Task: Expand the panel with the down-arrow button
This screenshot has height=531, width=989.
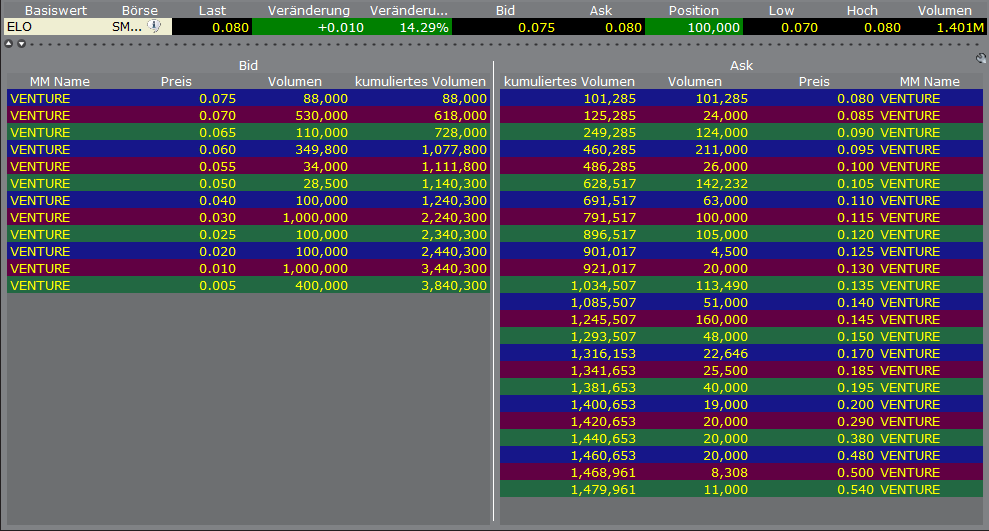Action: click(x=21, y=44)
